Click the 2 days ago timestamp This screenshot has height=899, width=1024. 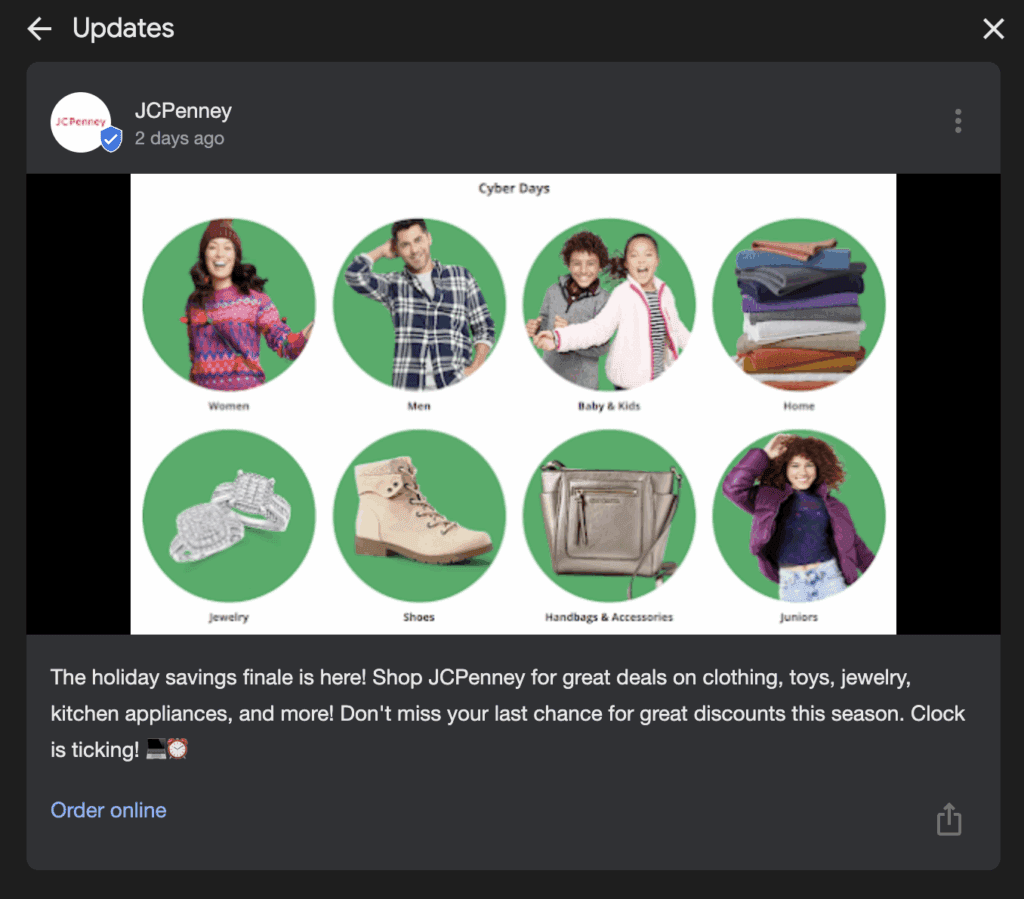179,138
